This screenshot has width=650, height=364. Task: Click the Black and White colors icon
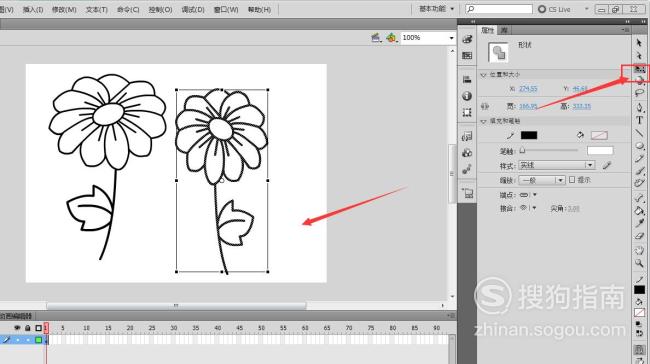639,325
